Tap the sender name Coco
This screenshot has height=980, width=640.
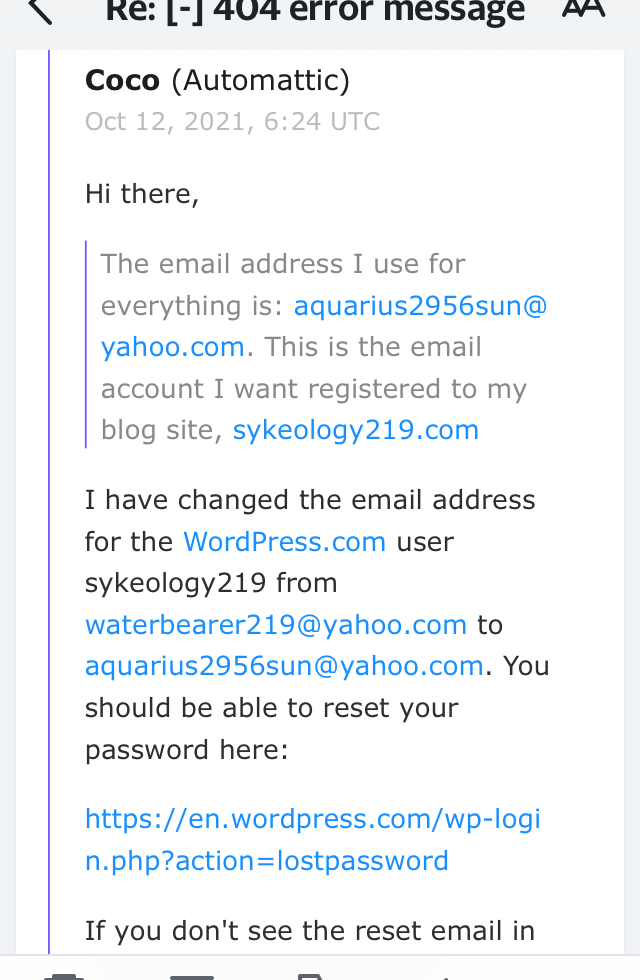pos(122,79)
